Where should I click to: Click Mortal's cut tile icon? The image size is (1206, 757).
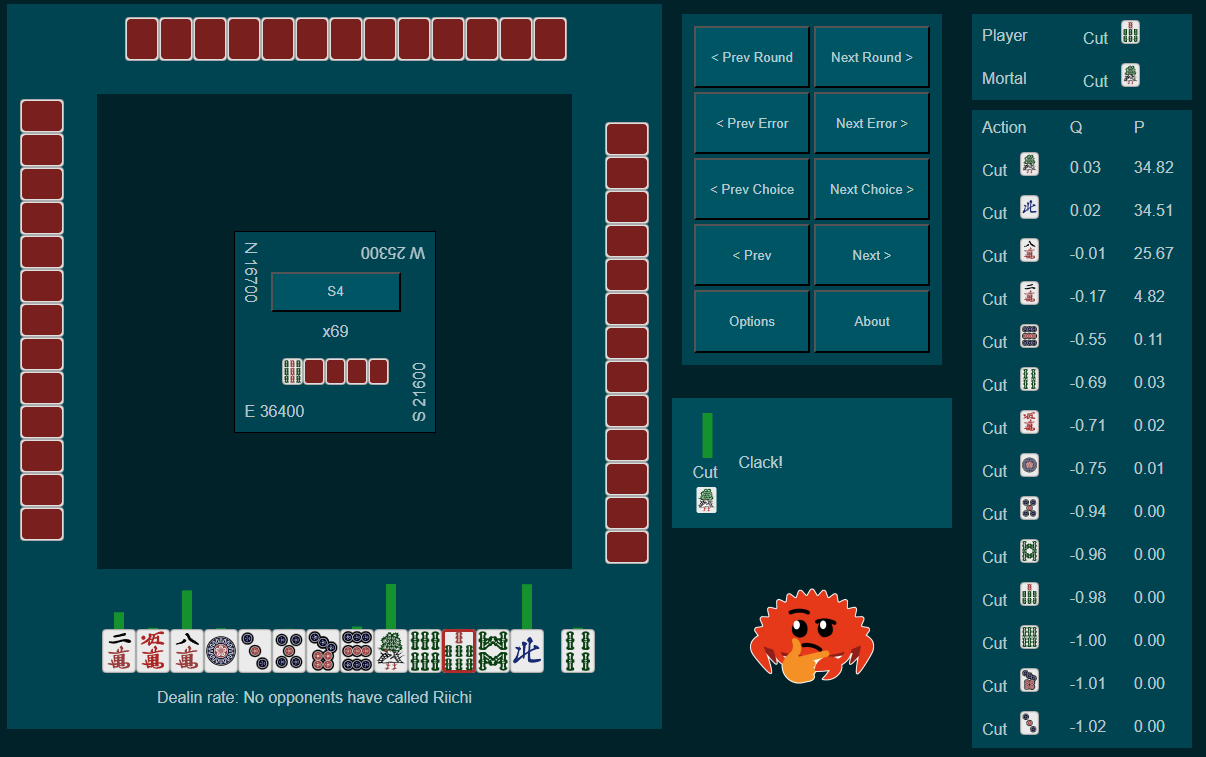[1130, 76]
